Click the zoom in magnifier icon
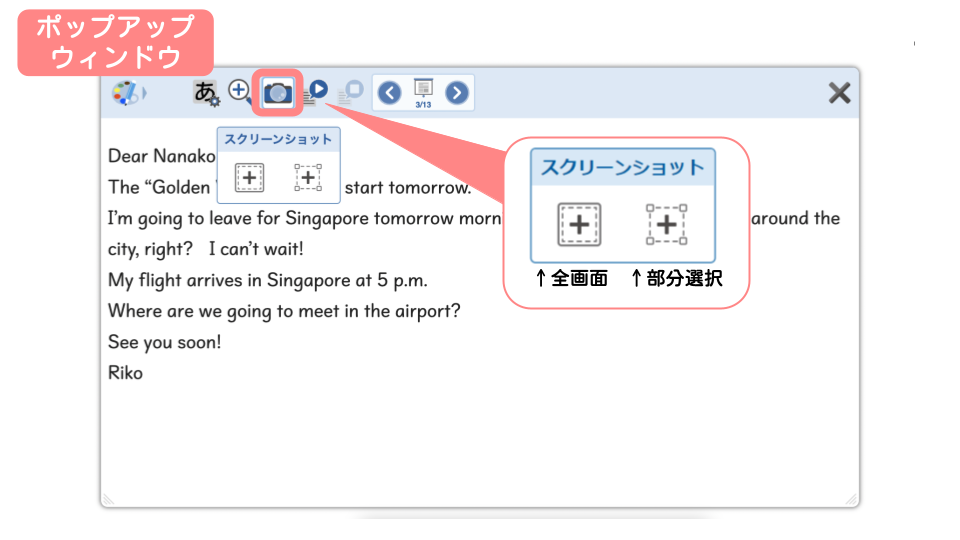 click(x=240, y=91)
